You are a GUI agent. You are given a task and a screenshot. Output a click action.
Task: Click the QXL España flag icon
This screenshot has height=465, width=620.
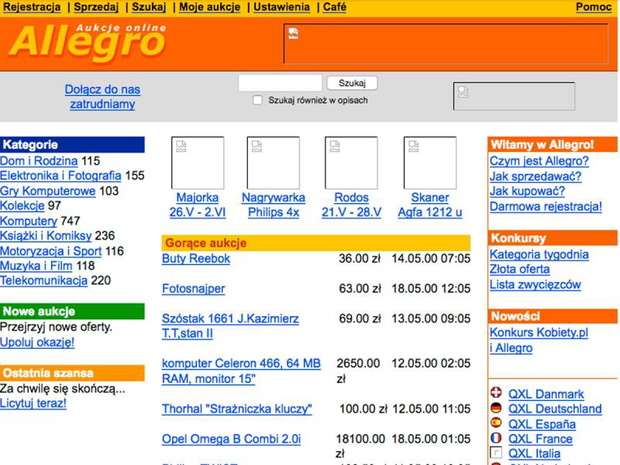(x=496, y=423)
